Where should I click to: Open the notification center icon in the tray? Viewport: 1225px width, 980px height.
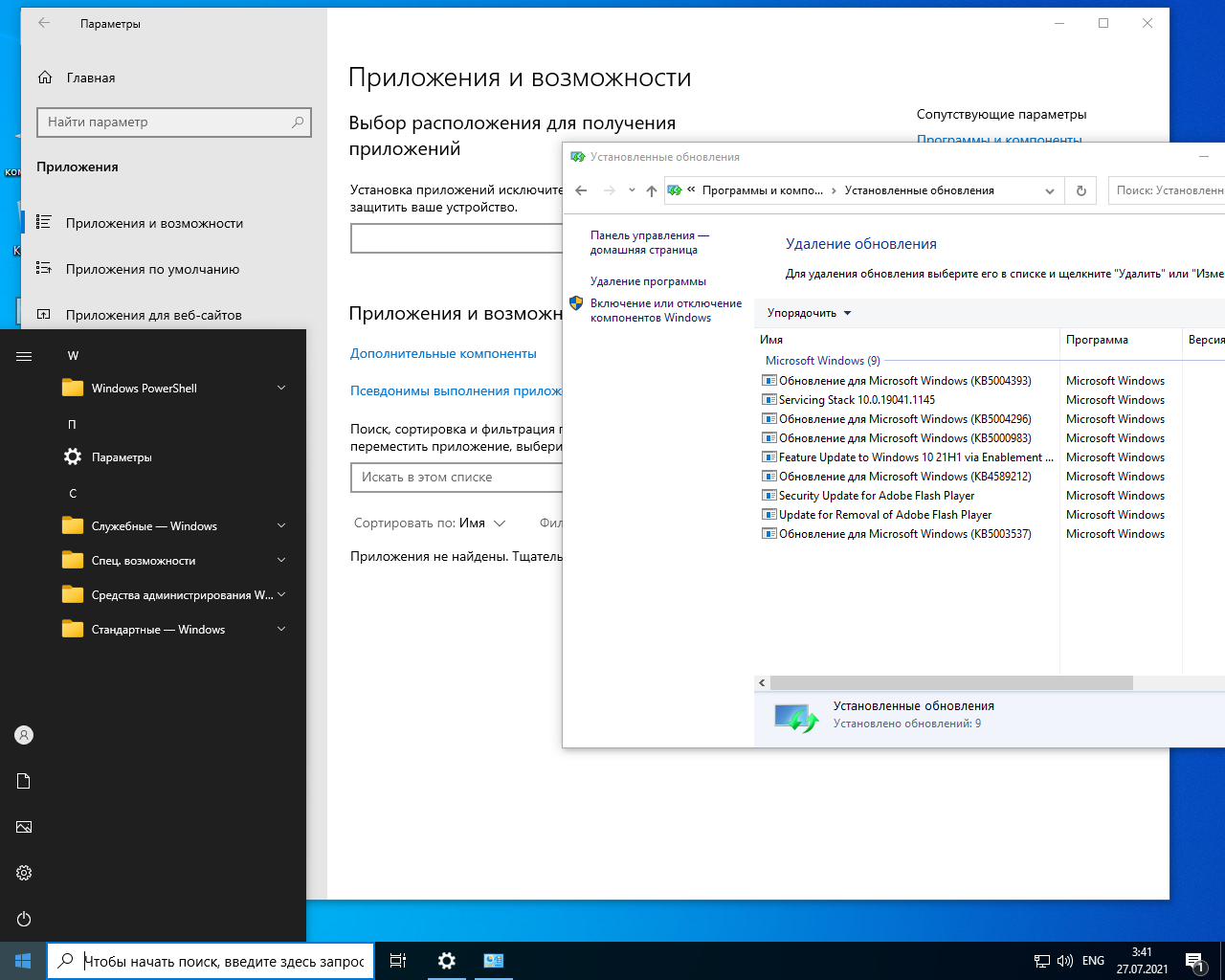pyautogui.click(x=1194, y=961)
